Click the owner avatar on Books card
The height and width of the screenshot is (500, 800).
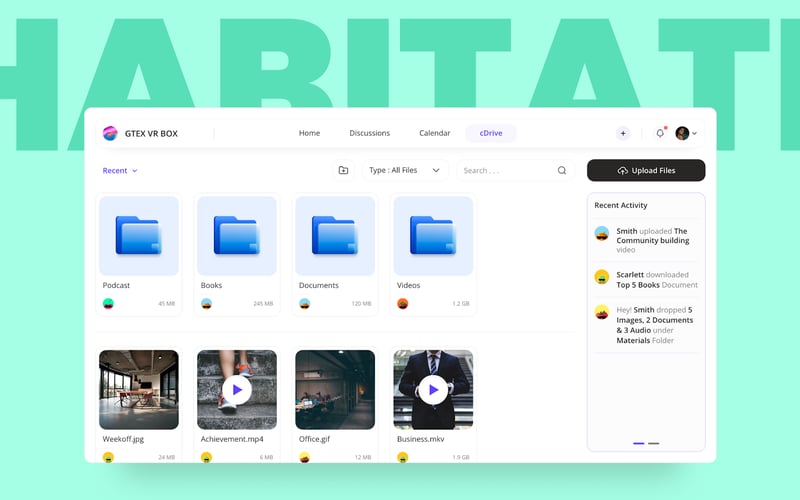tap(206, 304)
